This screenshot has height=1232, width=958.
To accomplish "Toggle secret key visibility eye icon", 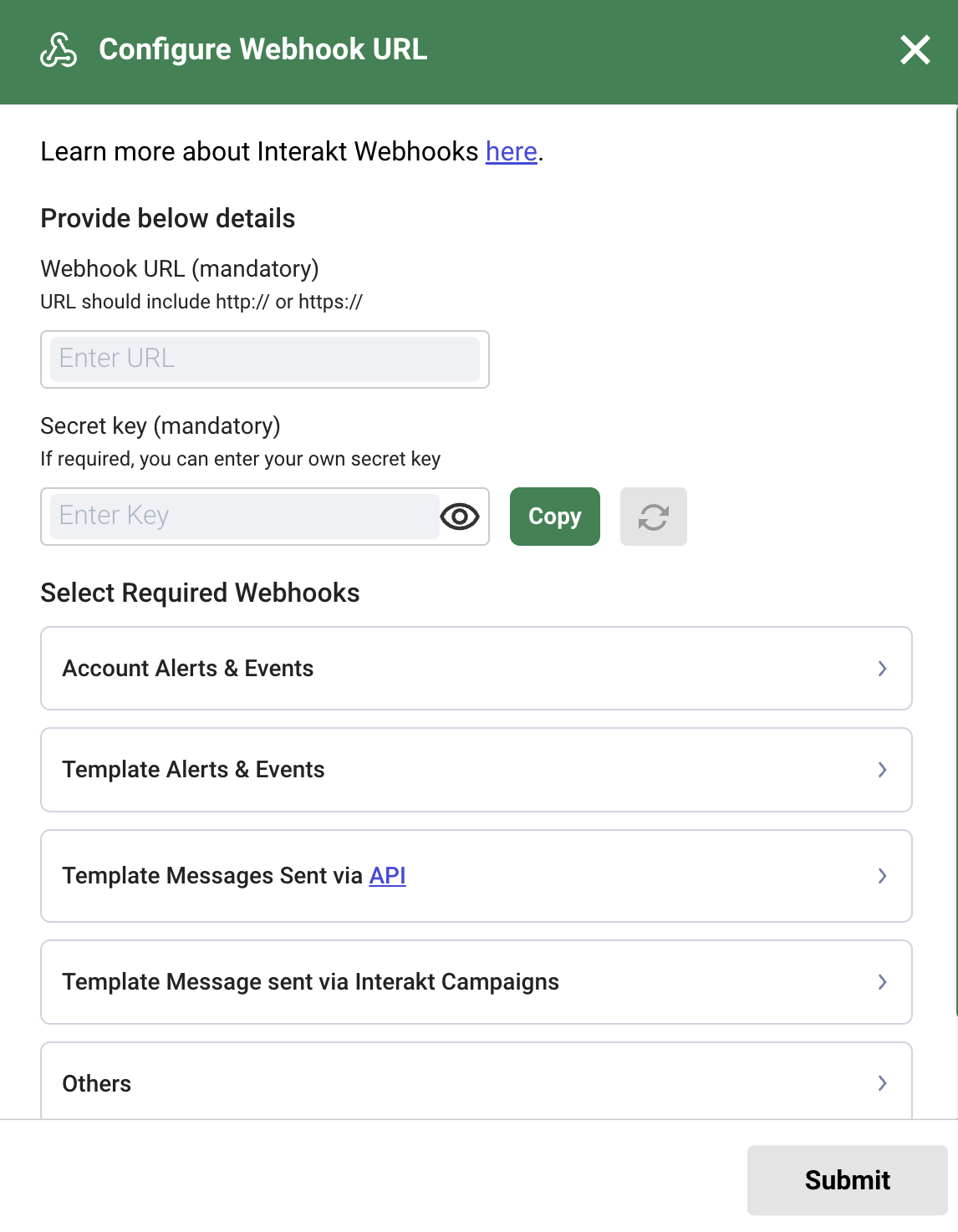I will [460, 517].
